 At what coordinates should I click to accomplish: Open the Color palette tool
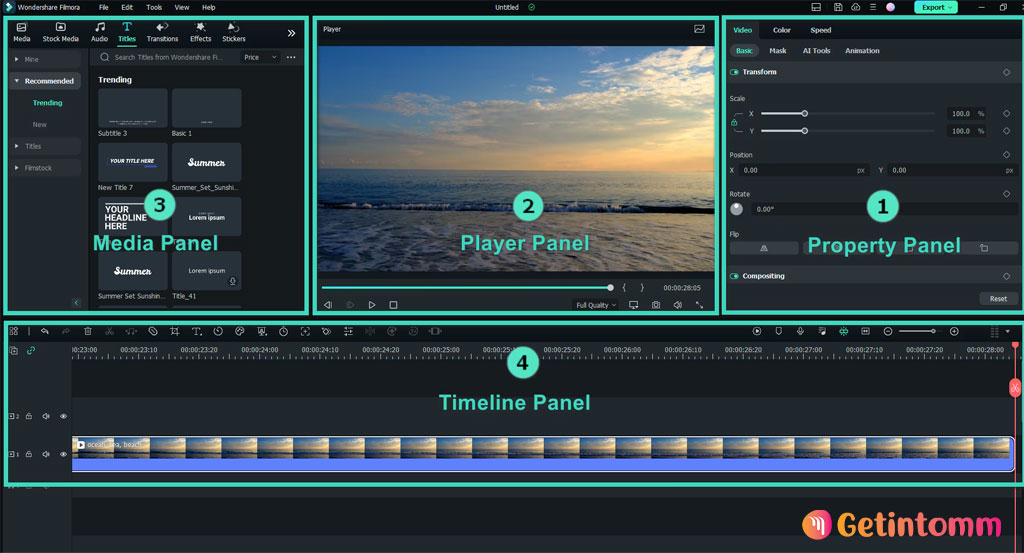[x=240, y=332]
